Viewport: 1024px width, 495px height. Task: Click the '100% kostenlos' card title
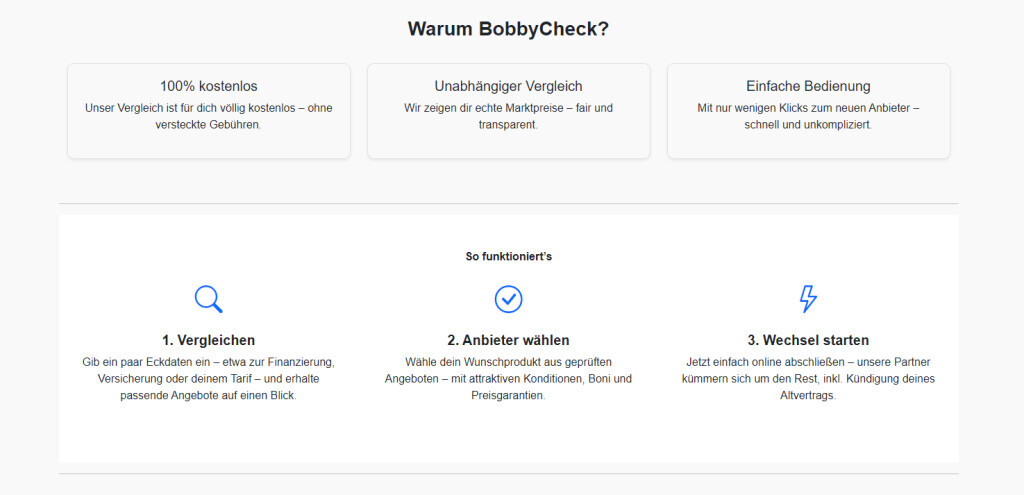(x=209, y=86)
